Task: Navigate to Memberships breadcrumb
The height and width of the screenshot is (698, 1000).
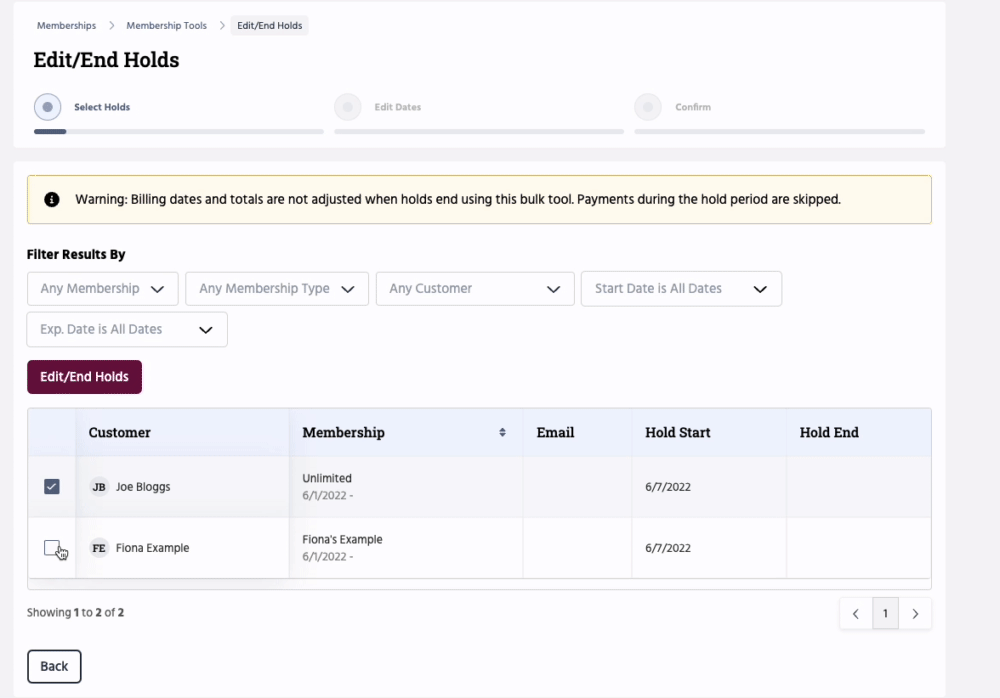Action: pyautogui.click(x=66, y=26)
